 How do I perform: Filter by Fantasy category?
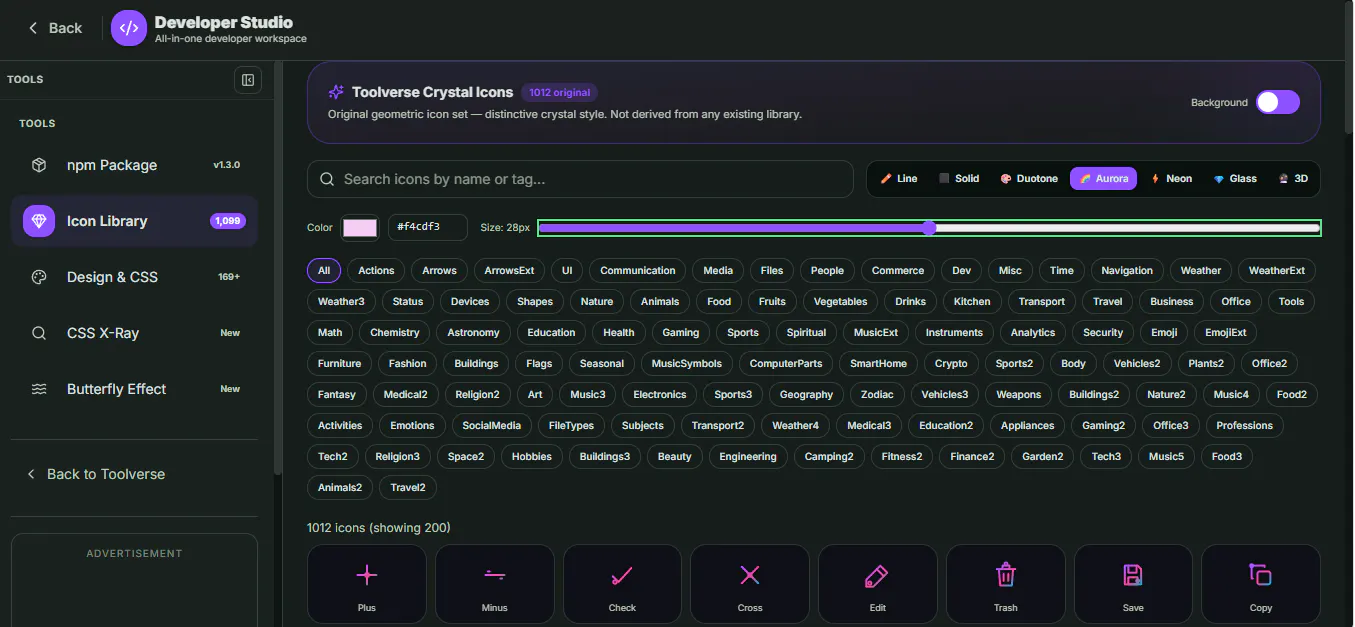pyautogui.click(x=337, y=394)
